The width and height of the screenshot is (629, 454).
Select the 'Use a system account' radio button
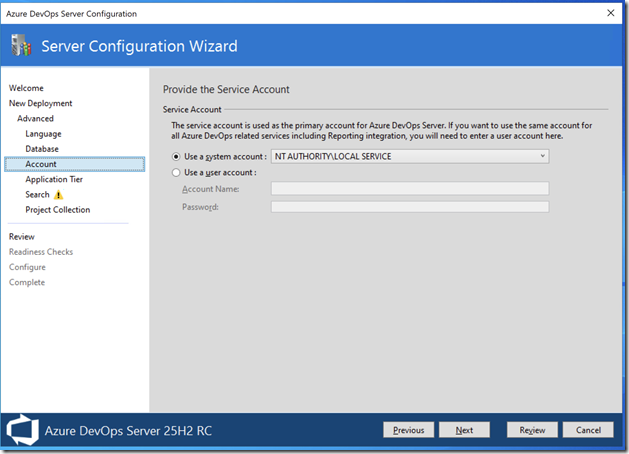(177, 157)
